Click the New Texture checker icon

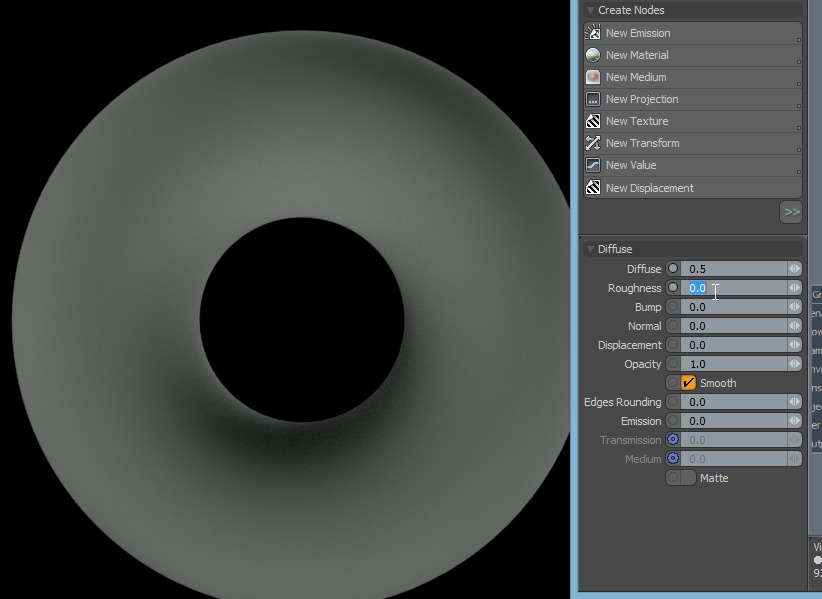[x=593, y=121]
